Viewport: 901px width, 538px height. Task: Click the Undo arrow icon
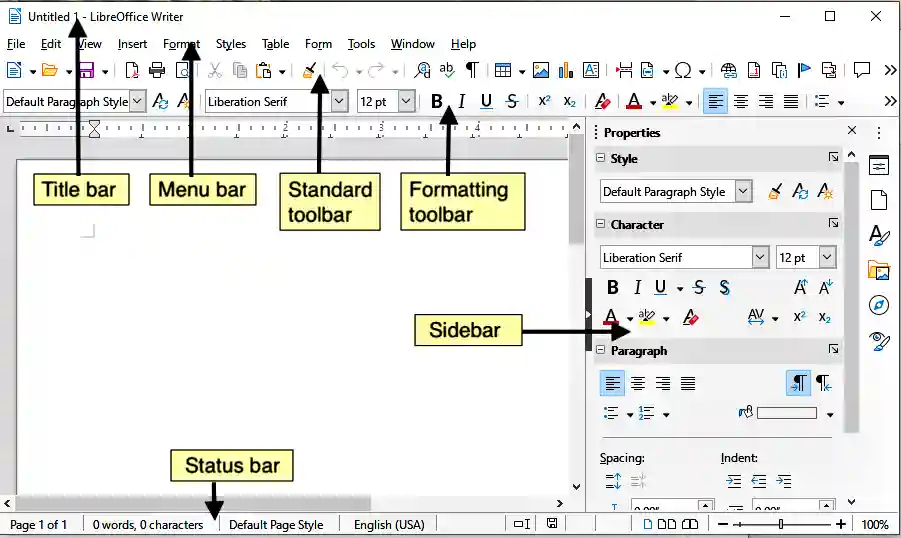340,70
